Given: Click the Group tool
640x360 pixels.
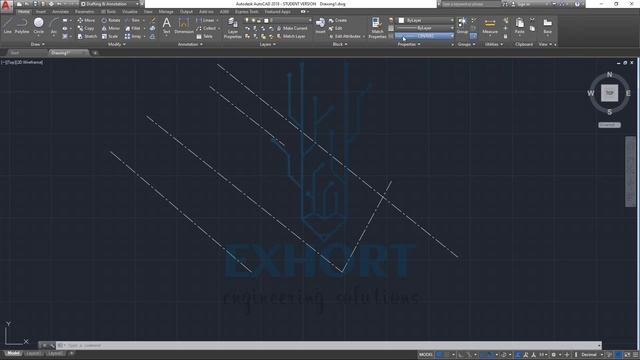Looking at the screenshot, I should (x=462, y=25).
